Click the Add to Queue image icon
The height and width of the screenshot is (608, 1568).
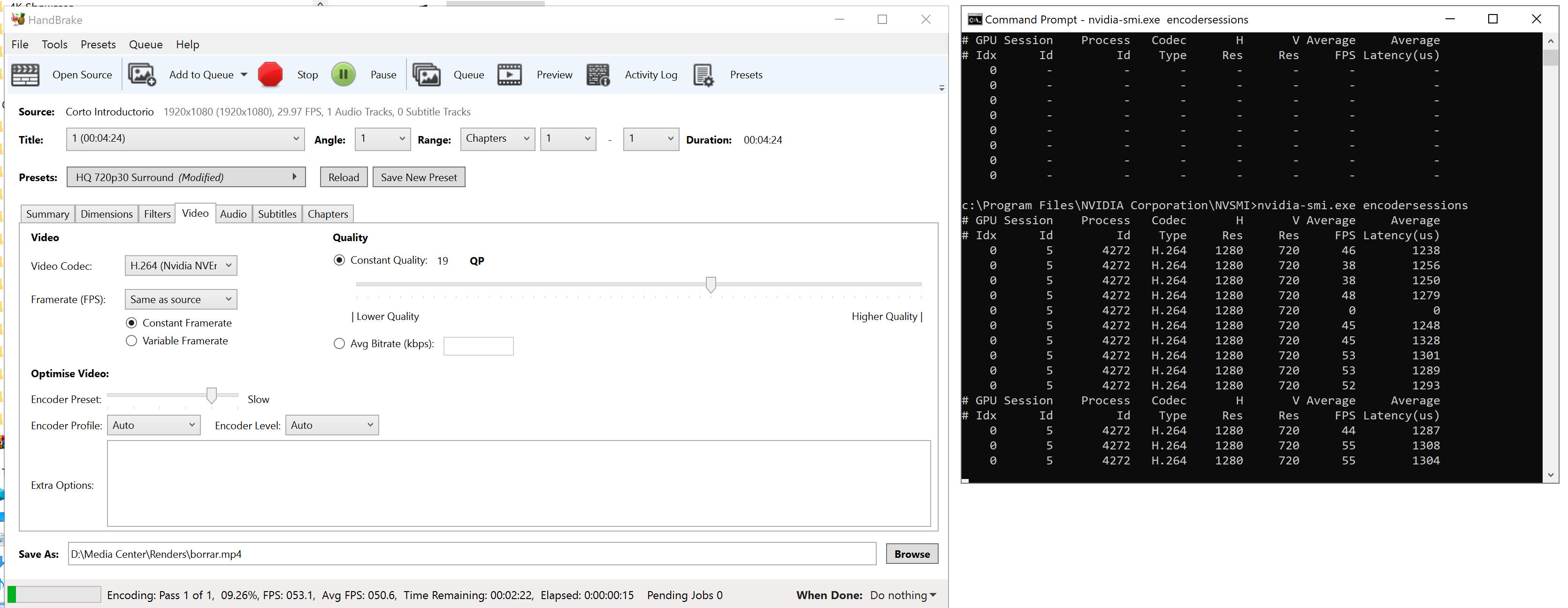[142, 75]
